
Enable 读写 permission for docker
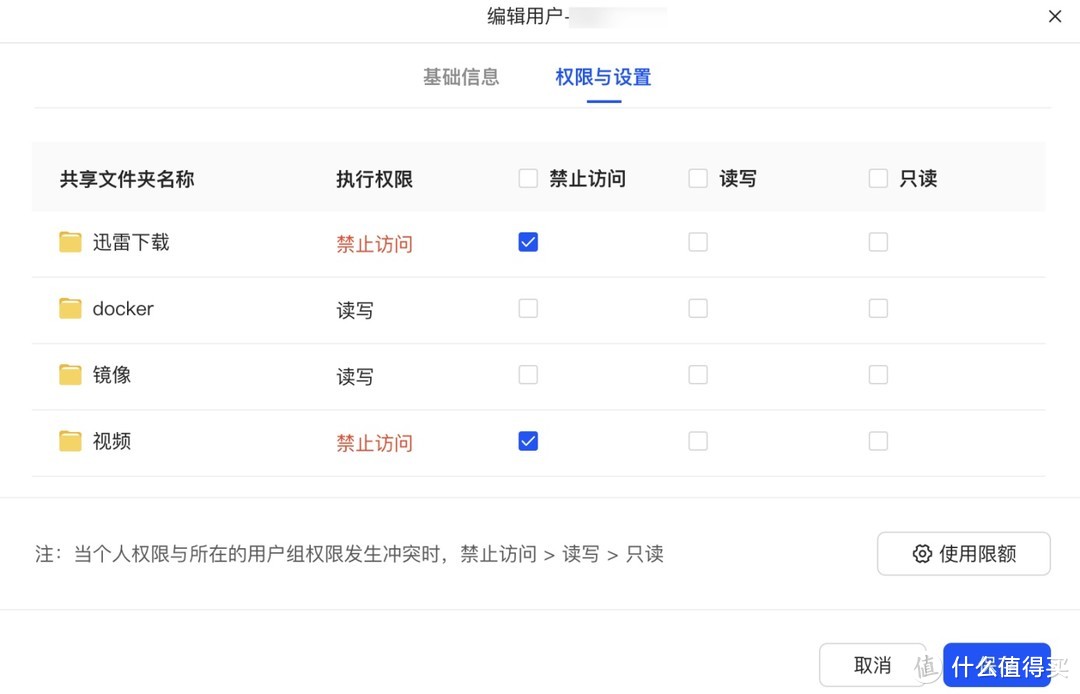click(698, 308)
